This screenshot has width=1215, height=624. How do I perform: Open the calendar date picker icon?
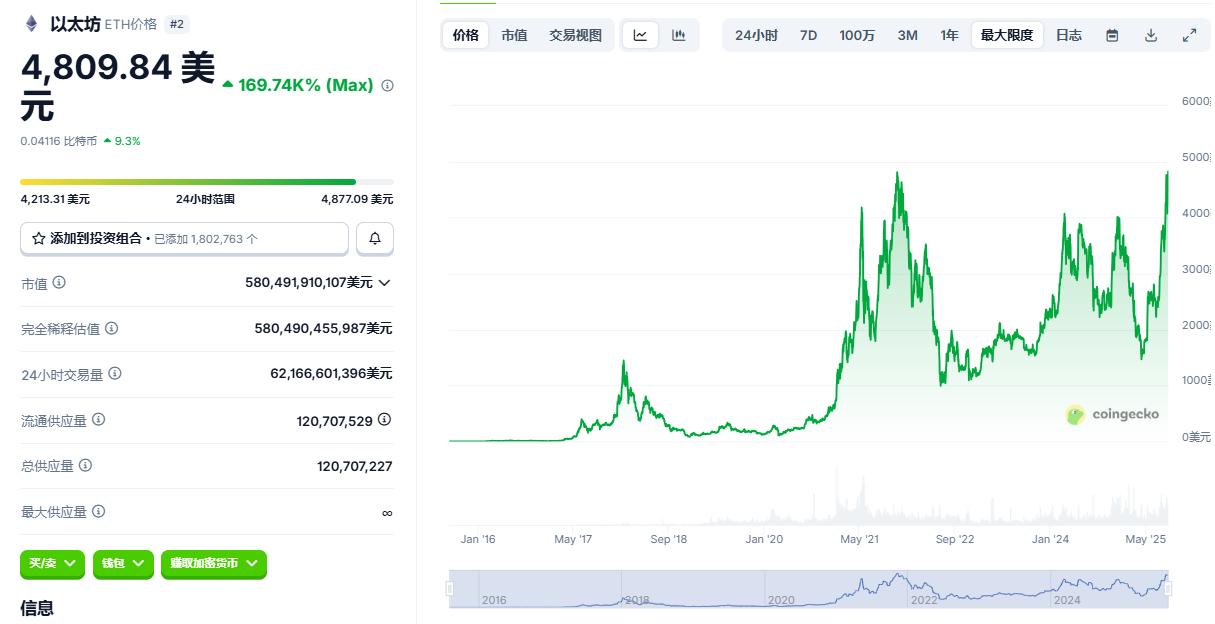1112,34
